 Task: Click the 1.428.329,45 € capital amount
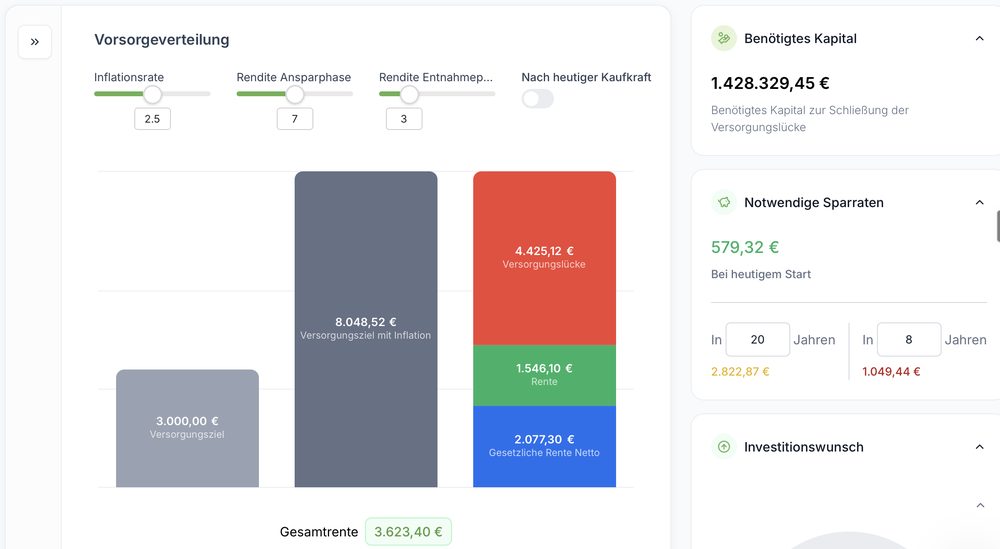coord(770,83)
